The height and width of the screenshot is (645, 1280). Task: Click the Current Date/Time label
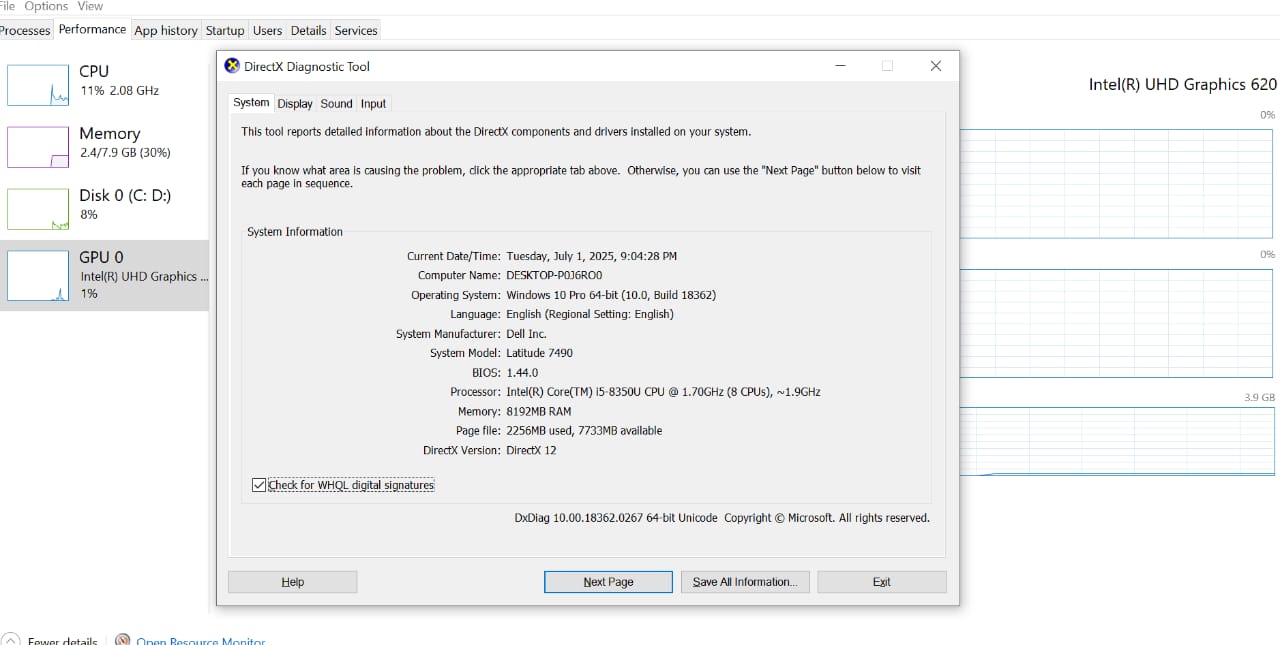click(454, 256)
